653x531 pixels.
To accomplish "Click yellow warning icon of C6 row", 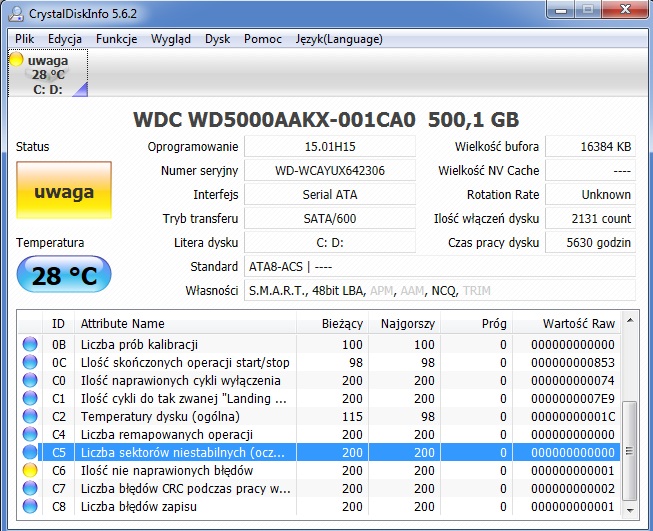I will [x=30, y=470].
